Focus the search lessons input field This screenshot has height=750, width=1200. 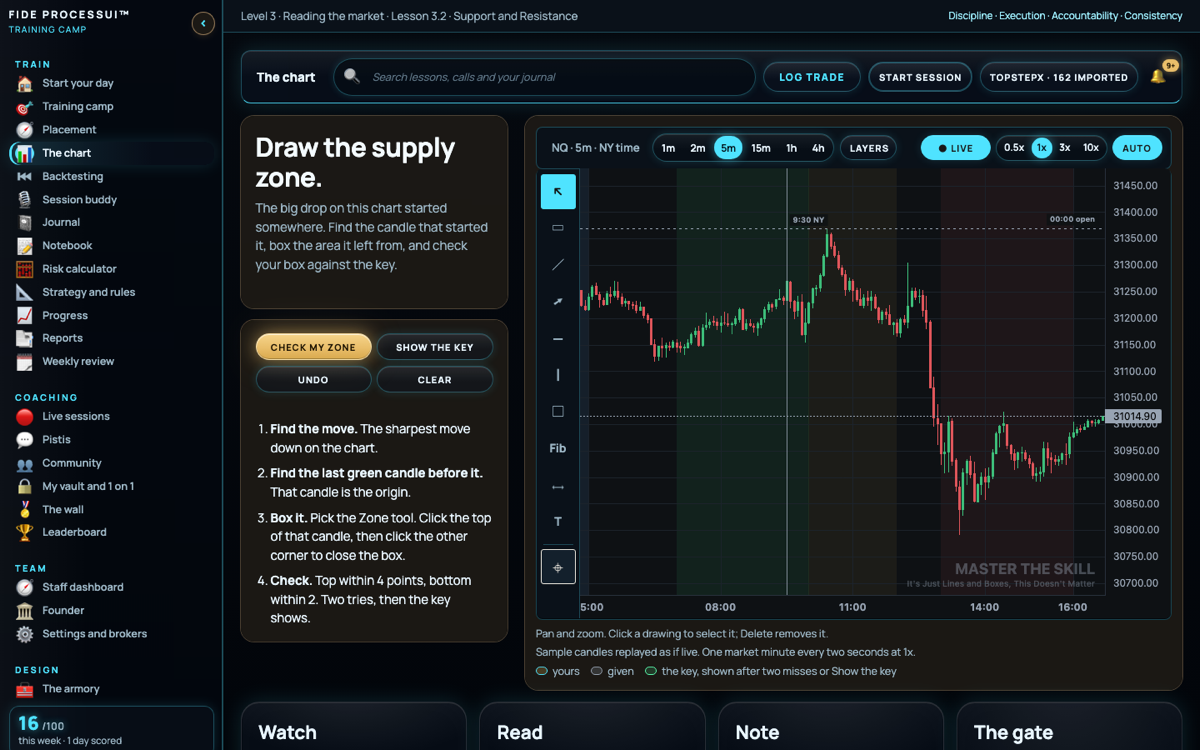click(544, 77)
